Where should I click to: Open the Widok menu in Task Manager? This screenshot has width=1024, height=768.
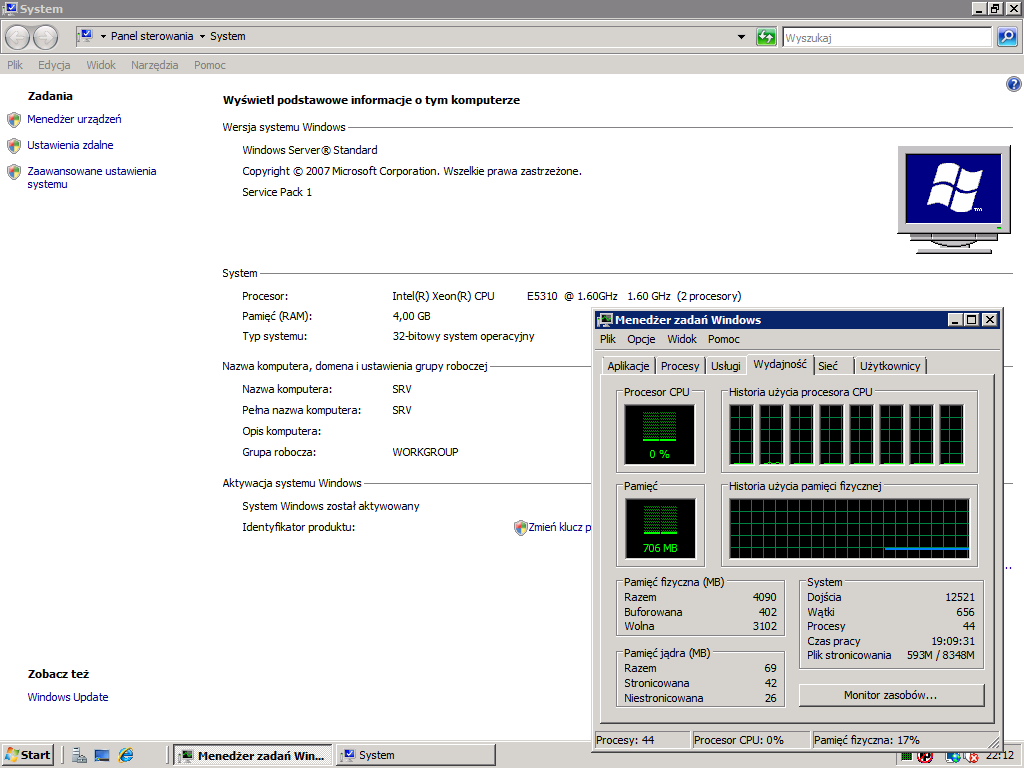point(682,340)
